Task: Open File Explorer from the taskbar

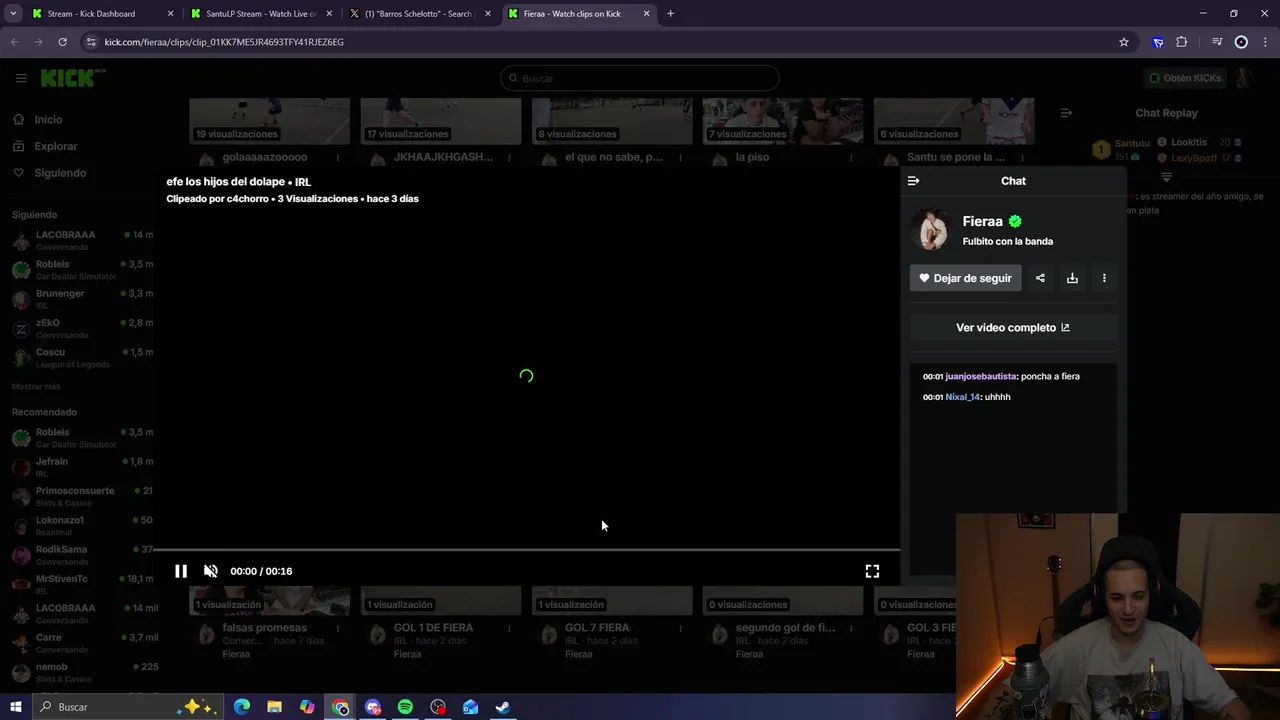Action: coord(274,707)
